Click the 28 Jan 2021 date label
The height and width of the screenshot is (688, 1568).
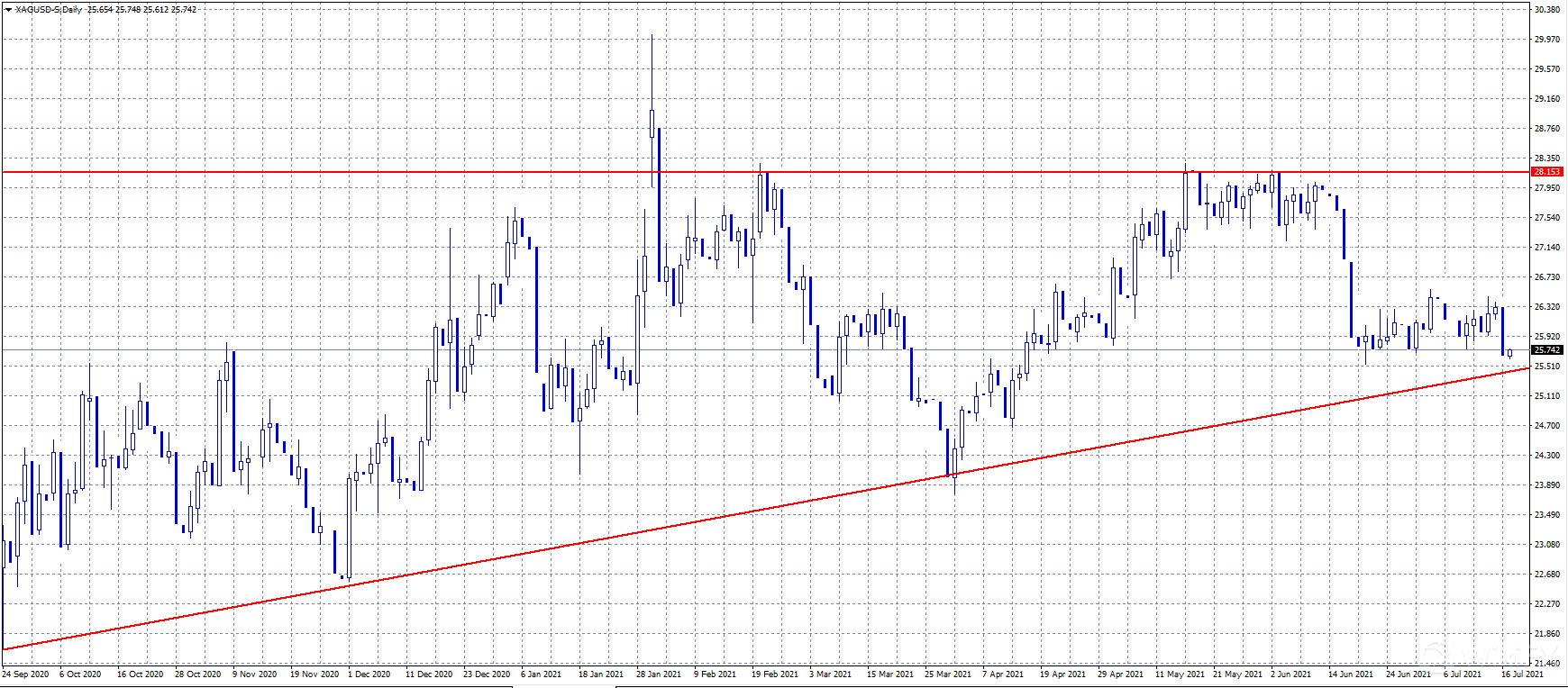660,674
